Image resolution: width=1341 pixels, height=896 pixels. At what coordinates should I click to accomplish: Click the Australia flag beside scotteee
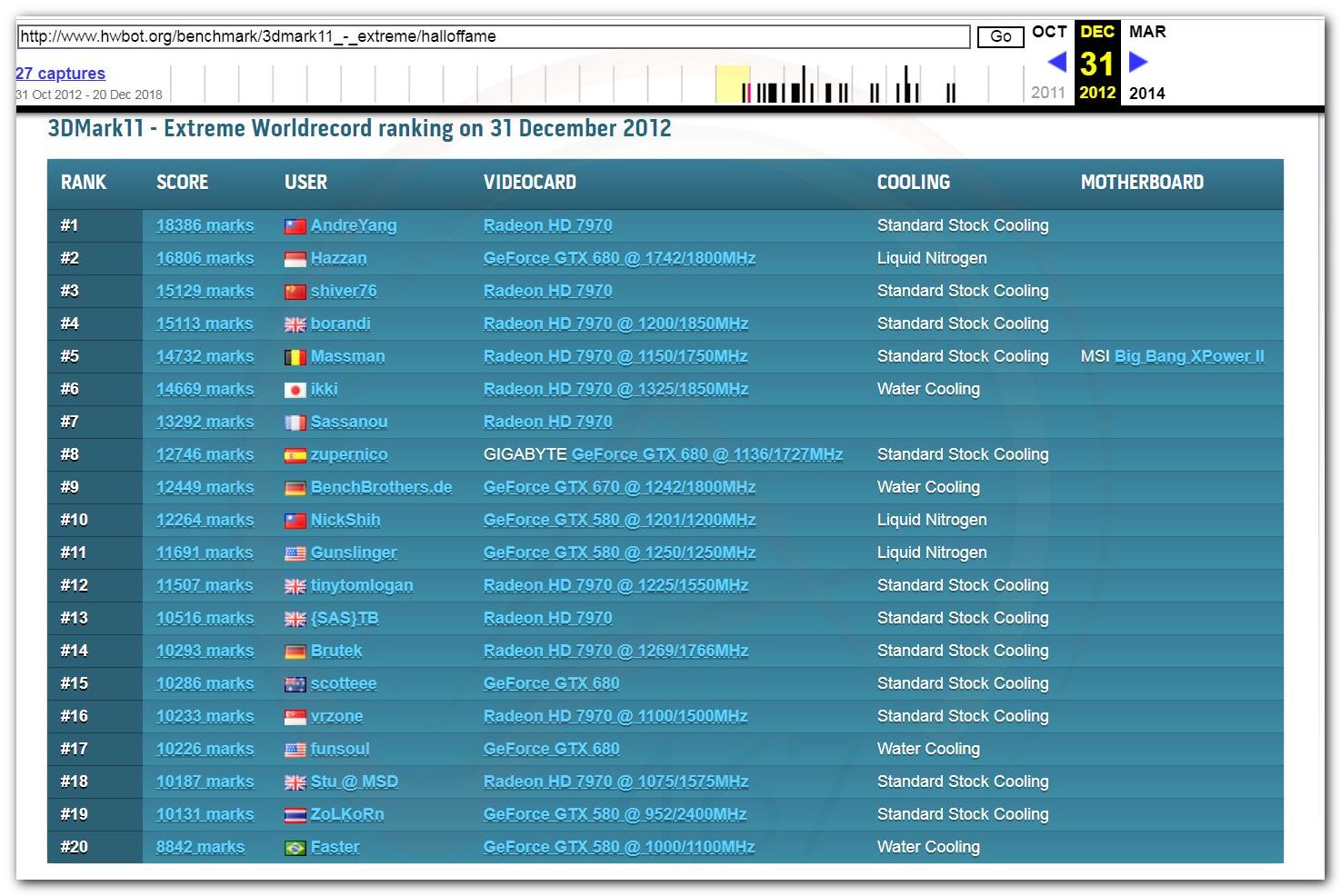295,684
